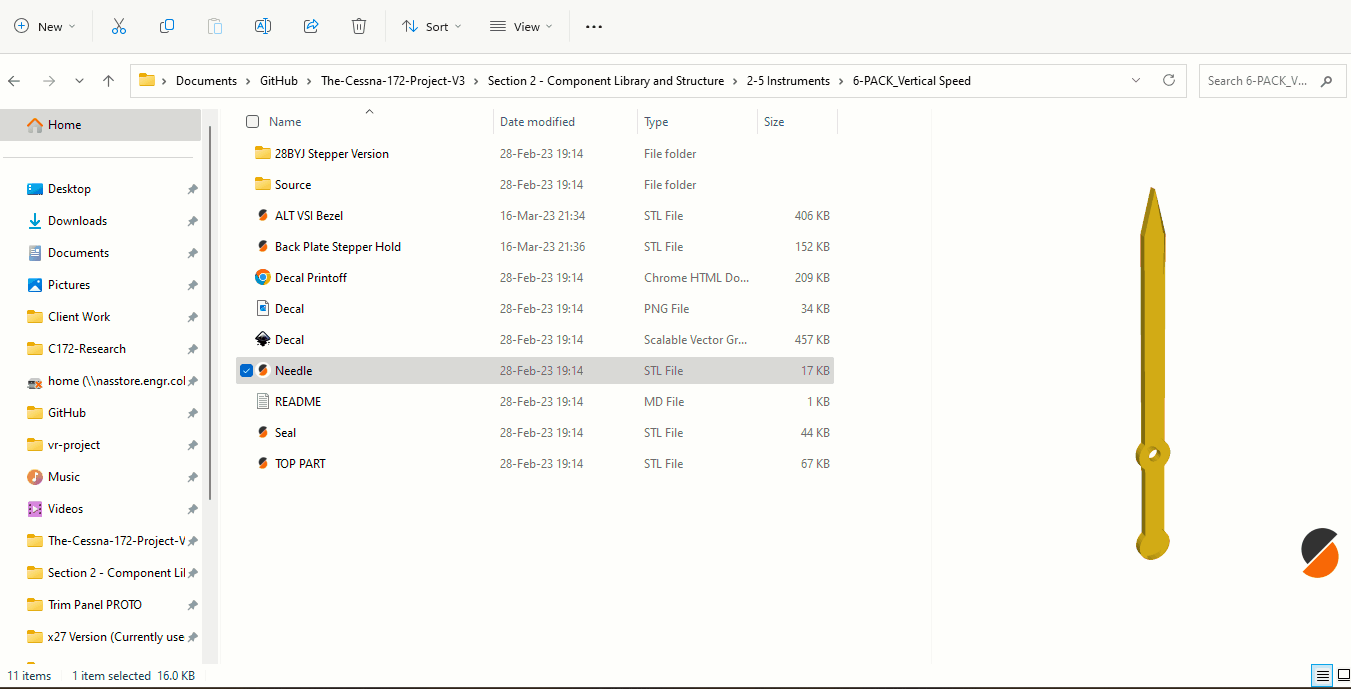Toggle the select-all checkbox in header
The image size is (1351, 689).
pos(252,122)
